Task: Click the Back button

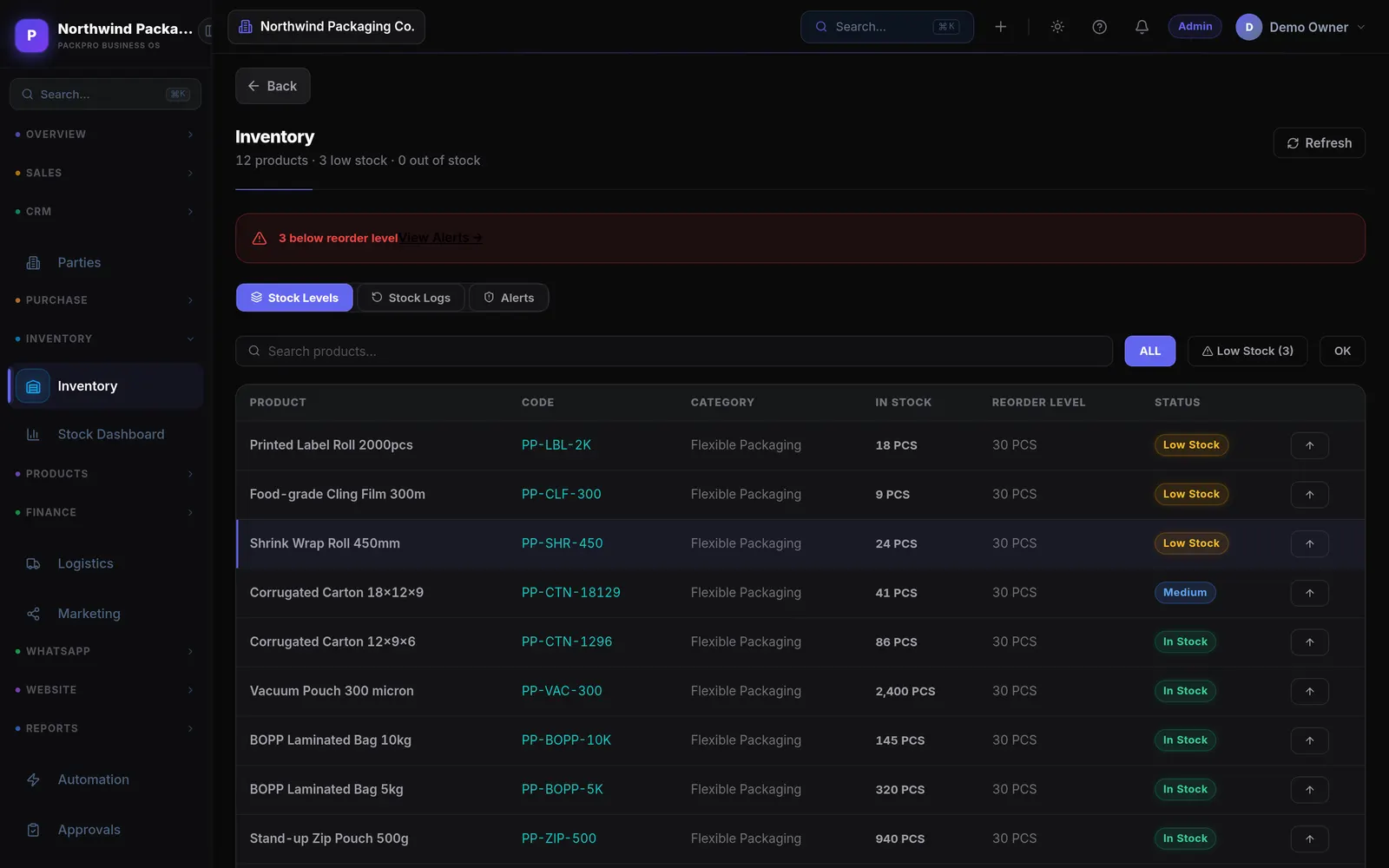Action: click(273, 86)
